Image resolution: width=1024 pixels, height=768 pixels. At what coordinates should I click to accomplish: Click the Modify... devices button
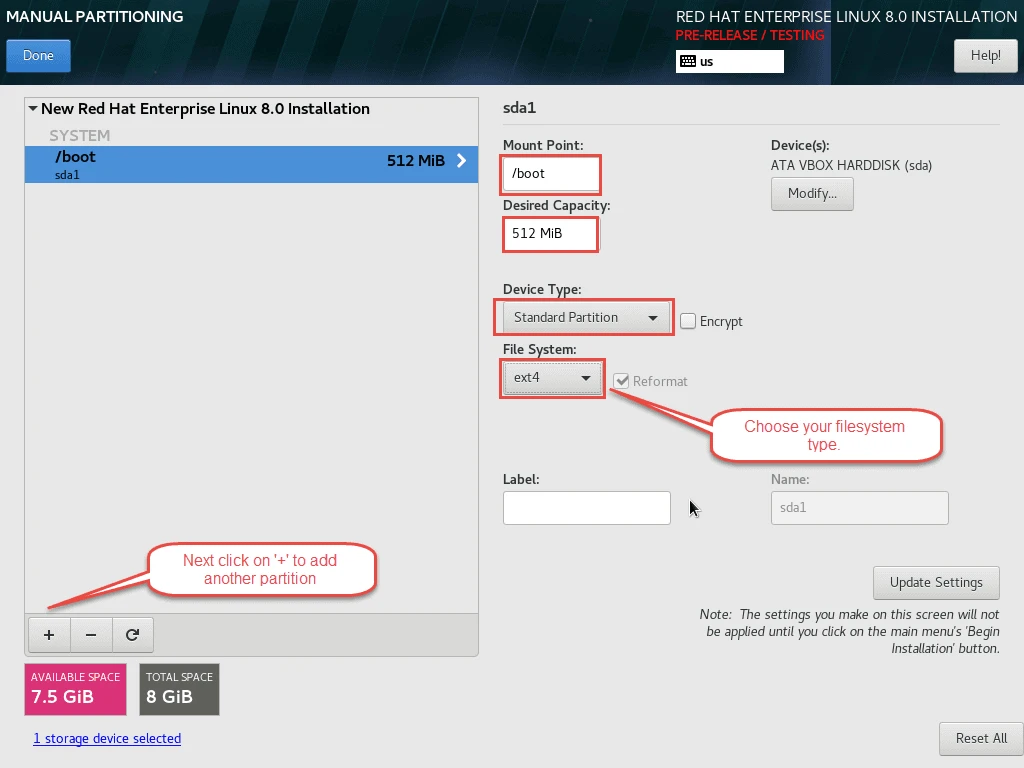coord(811,194)
